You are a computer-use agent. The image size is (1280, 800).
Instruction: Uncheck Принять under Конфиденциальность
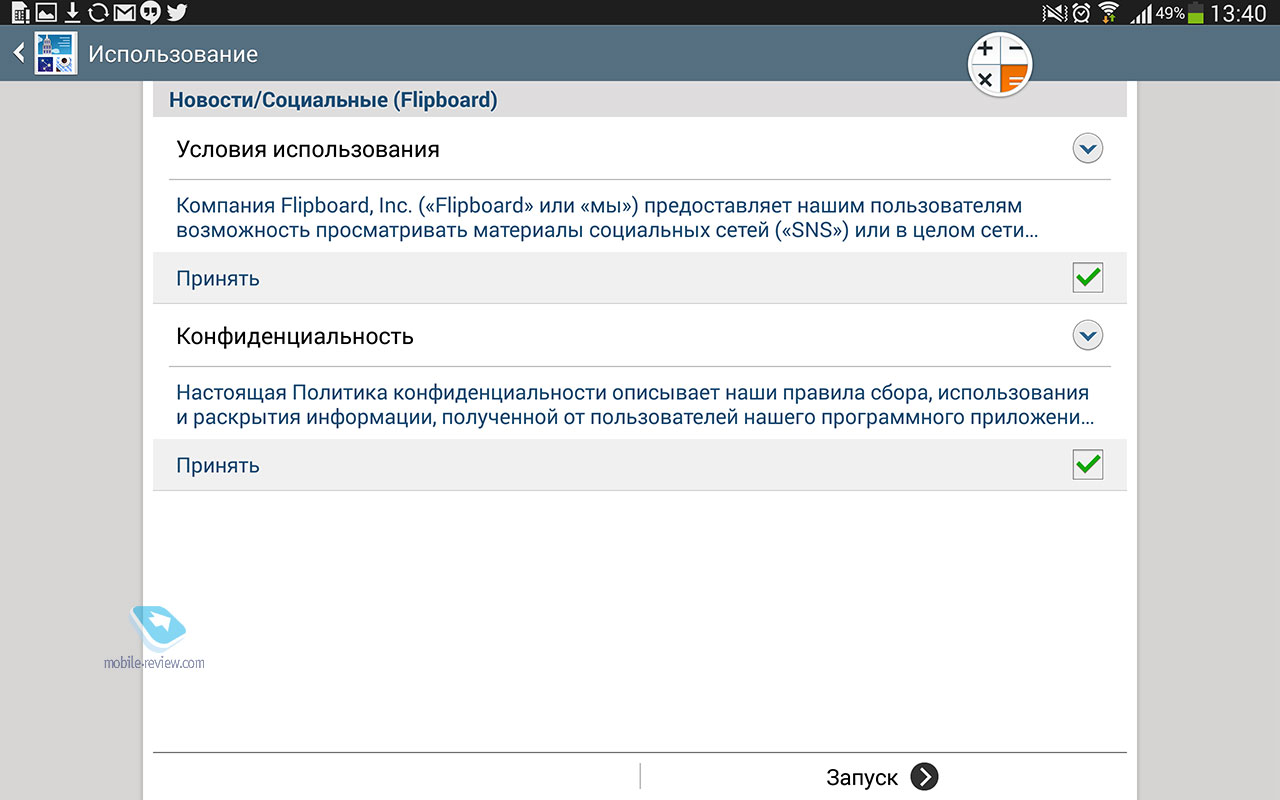tap(1087, 464)
